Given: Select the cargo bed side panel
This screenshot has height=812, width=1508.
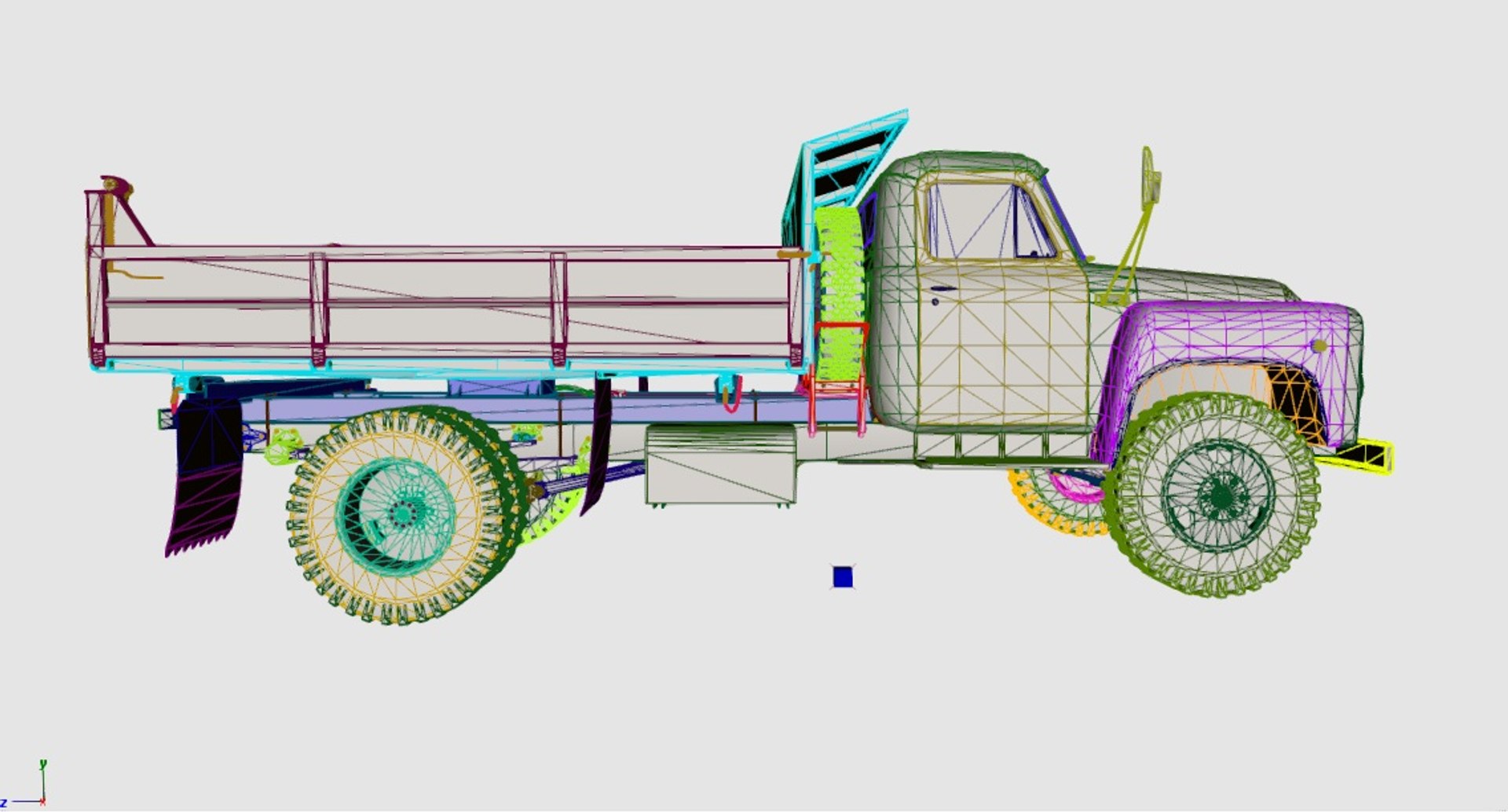Looking at the screenshot, I should (x=448, y=306).
